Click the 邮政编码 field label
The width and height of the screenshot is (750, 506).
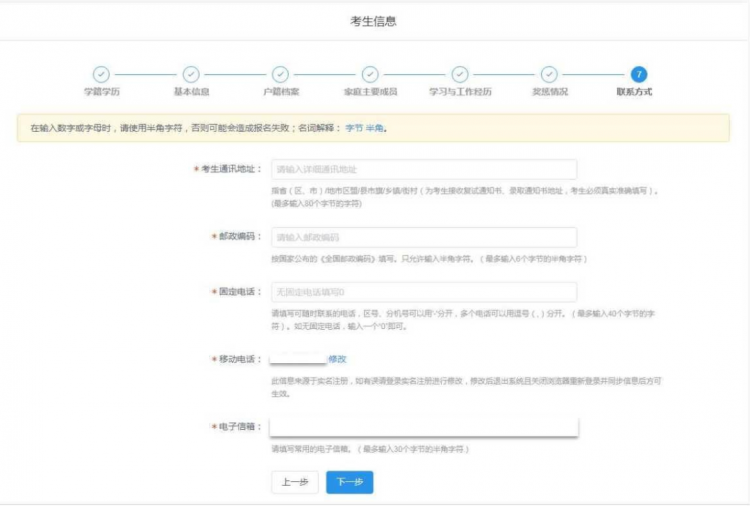[237, 237]
